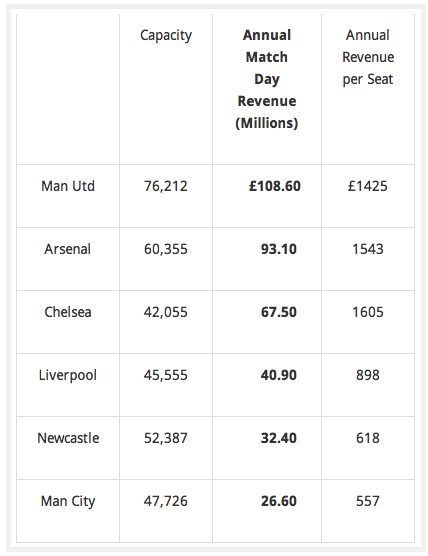Click Chelsea's 1605 revenue per seat
Screen dimensions: 428x556
(368, 312)
